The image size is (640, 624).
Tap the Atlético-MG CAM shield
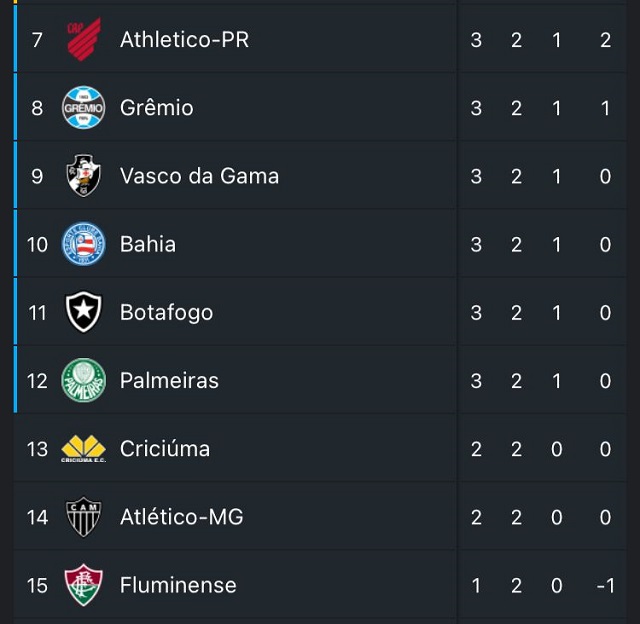tap(84, 517)
